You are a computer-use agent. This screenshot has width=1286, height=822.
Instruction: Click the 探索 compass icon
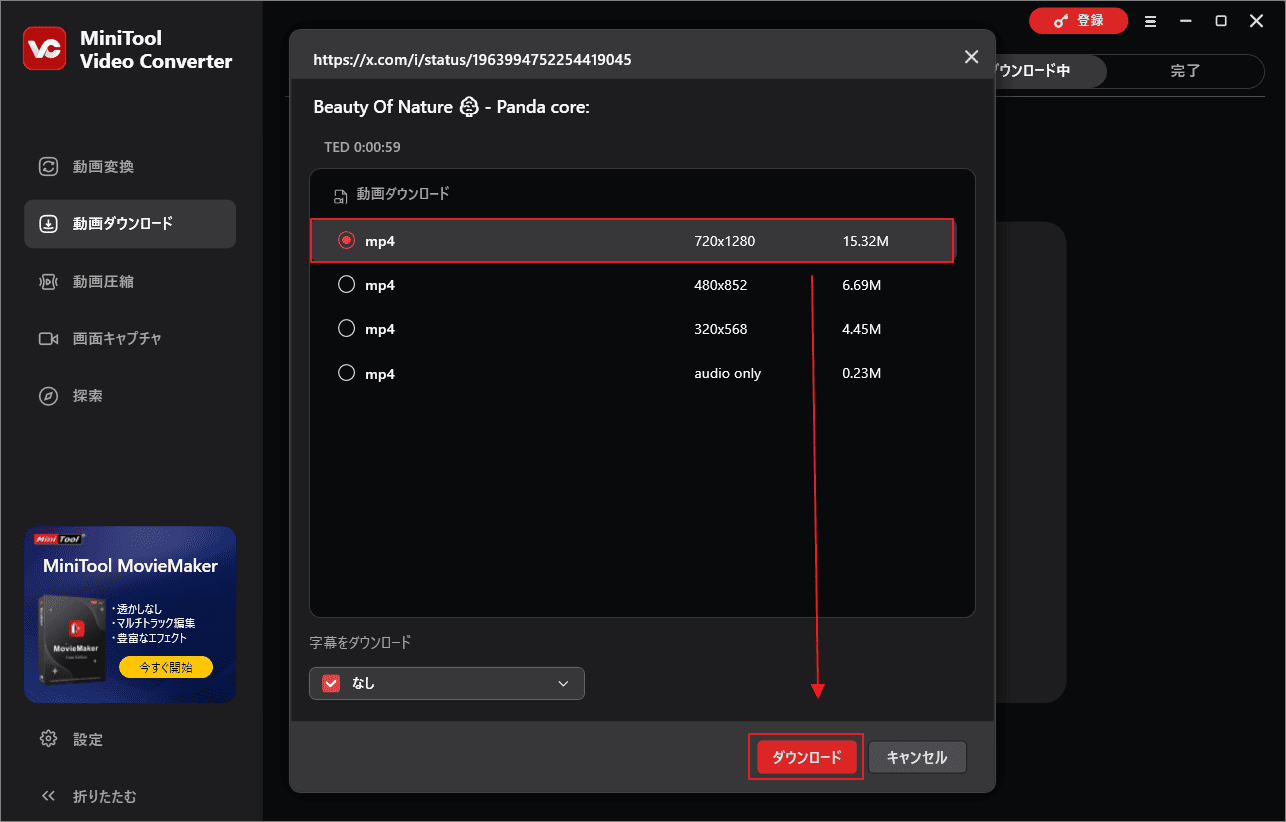(48, 396)
